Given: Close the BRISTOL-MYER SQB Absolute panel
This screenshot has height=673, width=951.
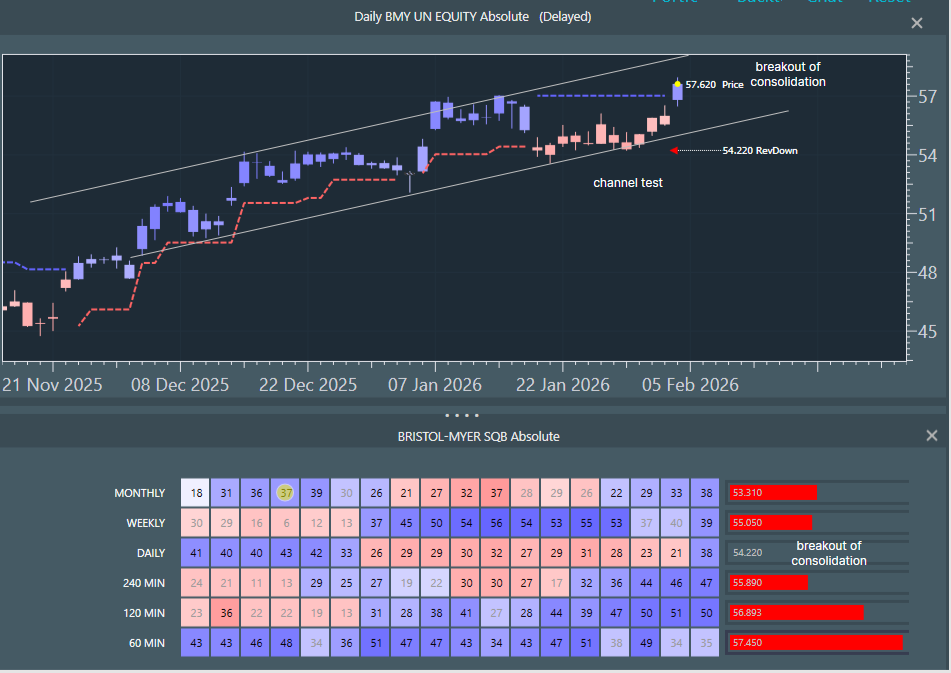Looking at the screenshot, I should pyautogui.click(x=932, y=436).
